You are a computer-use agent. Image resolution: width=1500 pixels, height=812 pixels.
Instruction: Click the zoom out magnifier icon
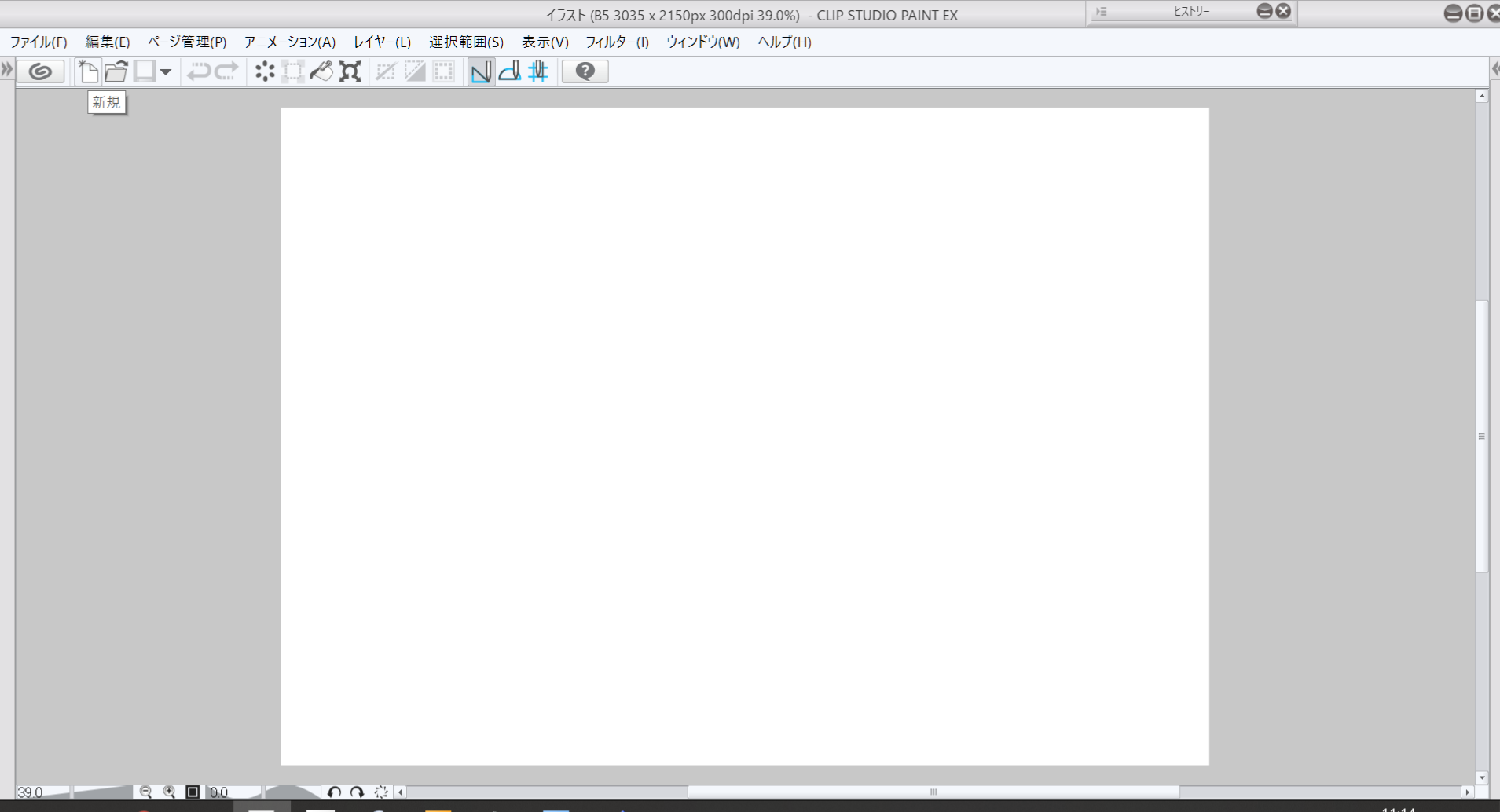pos(145,792)
